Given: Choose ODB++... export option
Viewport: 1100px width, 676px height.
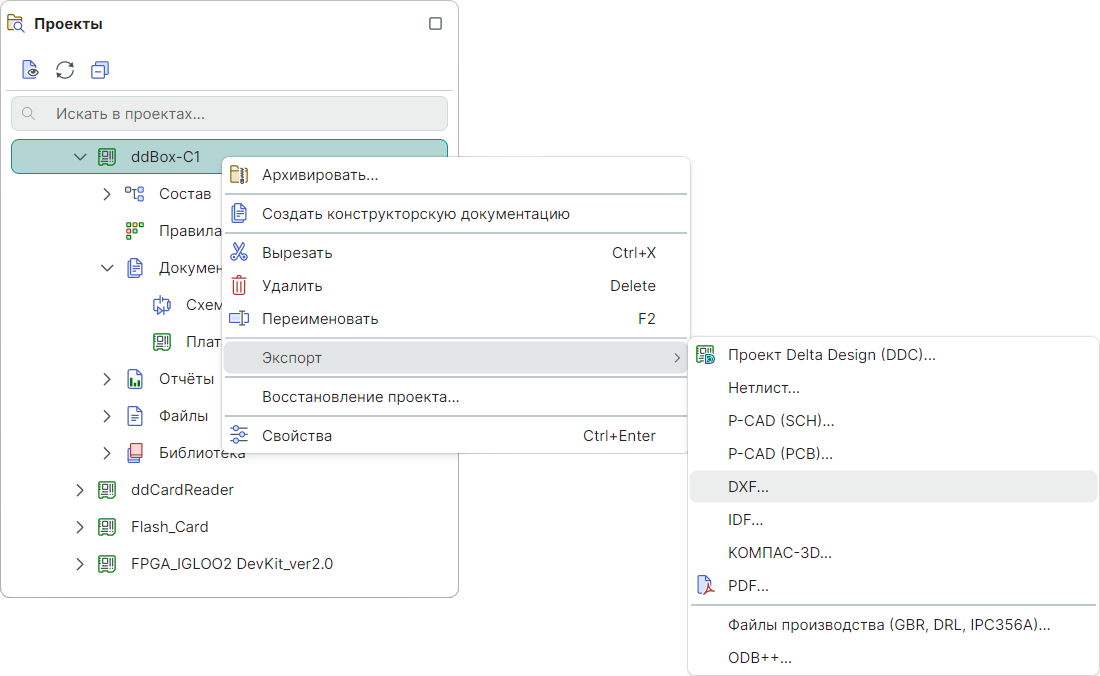Looking at the screenshot, I should [894, 658].
